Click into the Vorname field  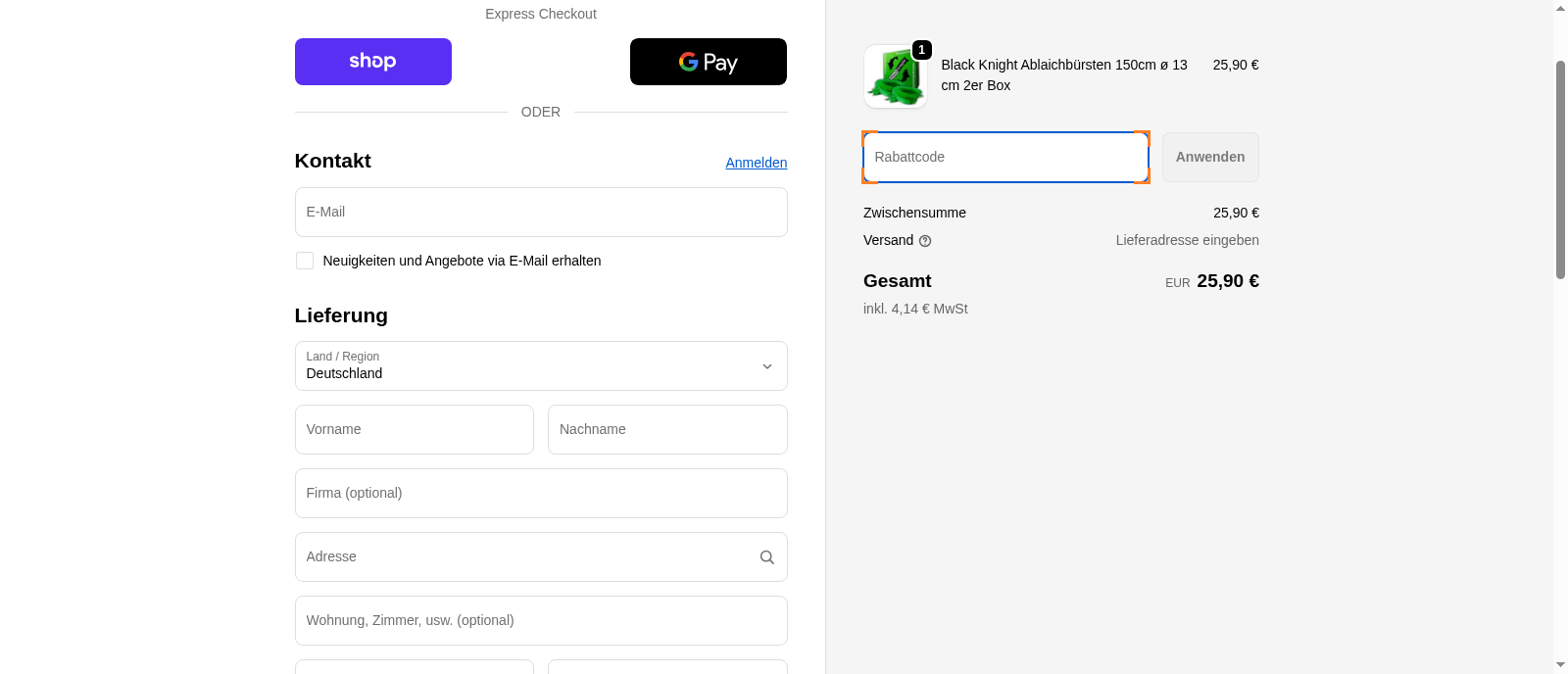[x=414, y=430]
